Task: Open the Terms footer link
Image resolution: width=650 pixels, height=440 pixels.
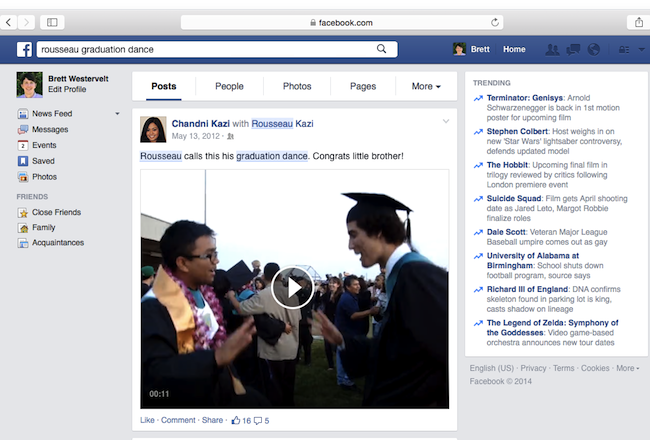Action: point(563,368)
